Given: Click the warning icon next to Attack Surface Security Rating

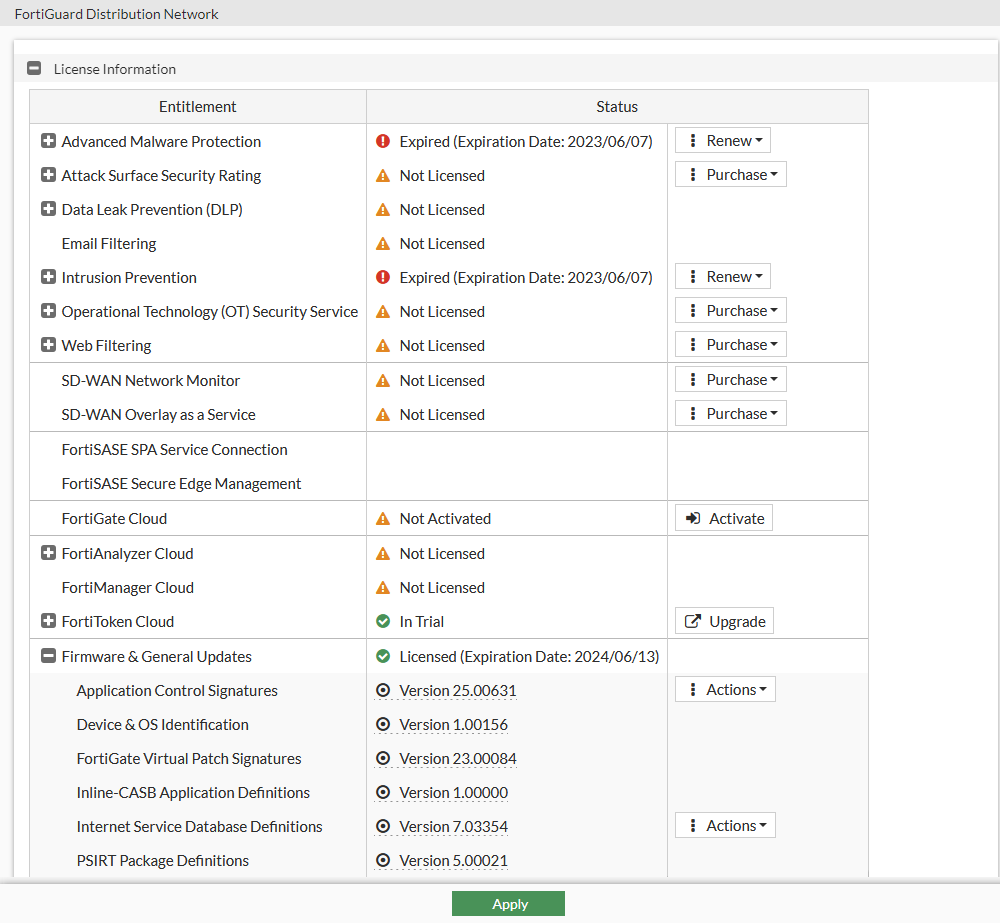Looking at the screenshot, I should click(382, 175).
